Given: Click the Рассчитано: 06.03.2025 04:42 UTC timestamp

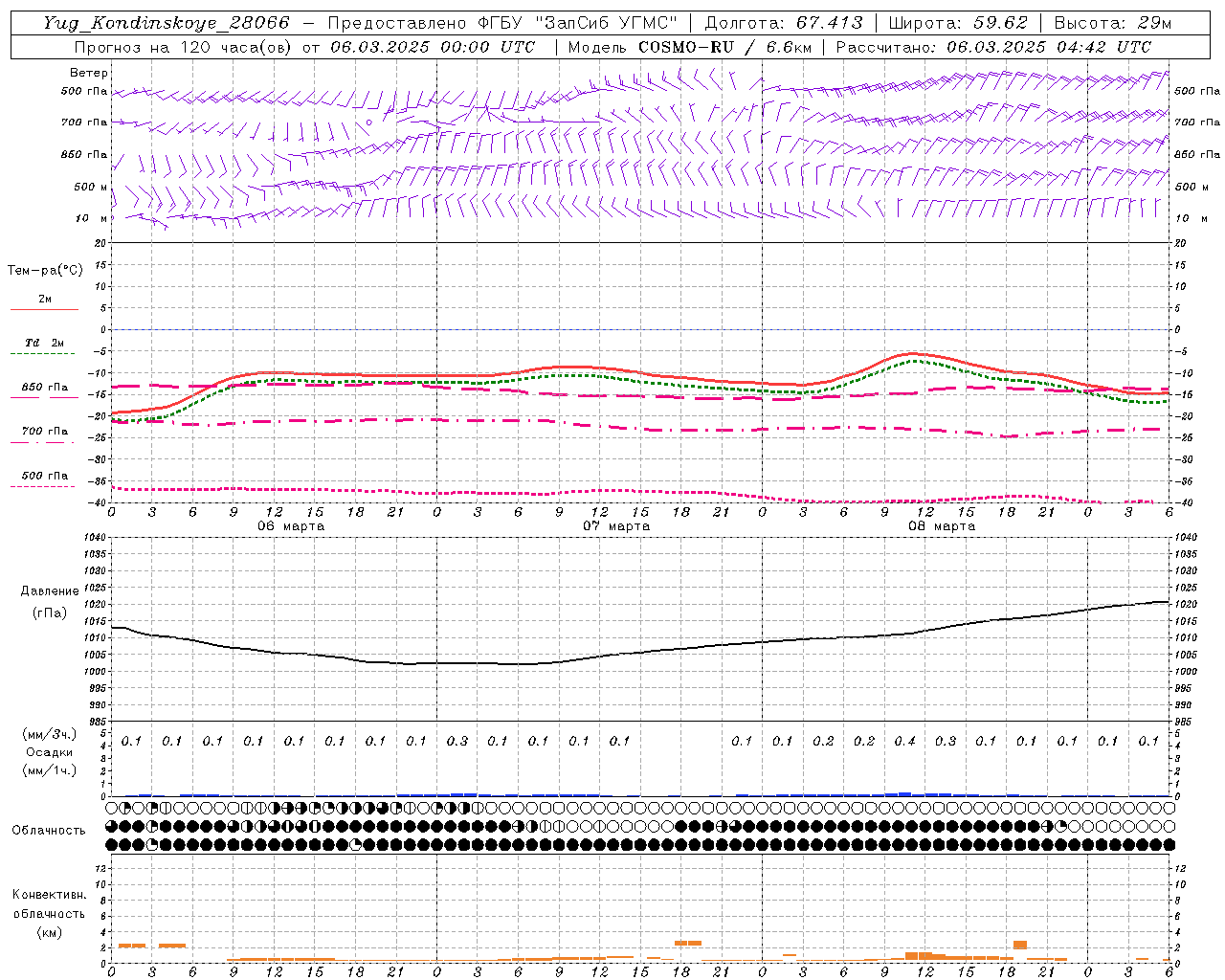Looking at the screenshot, I should click(x=993, y=47).
